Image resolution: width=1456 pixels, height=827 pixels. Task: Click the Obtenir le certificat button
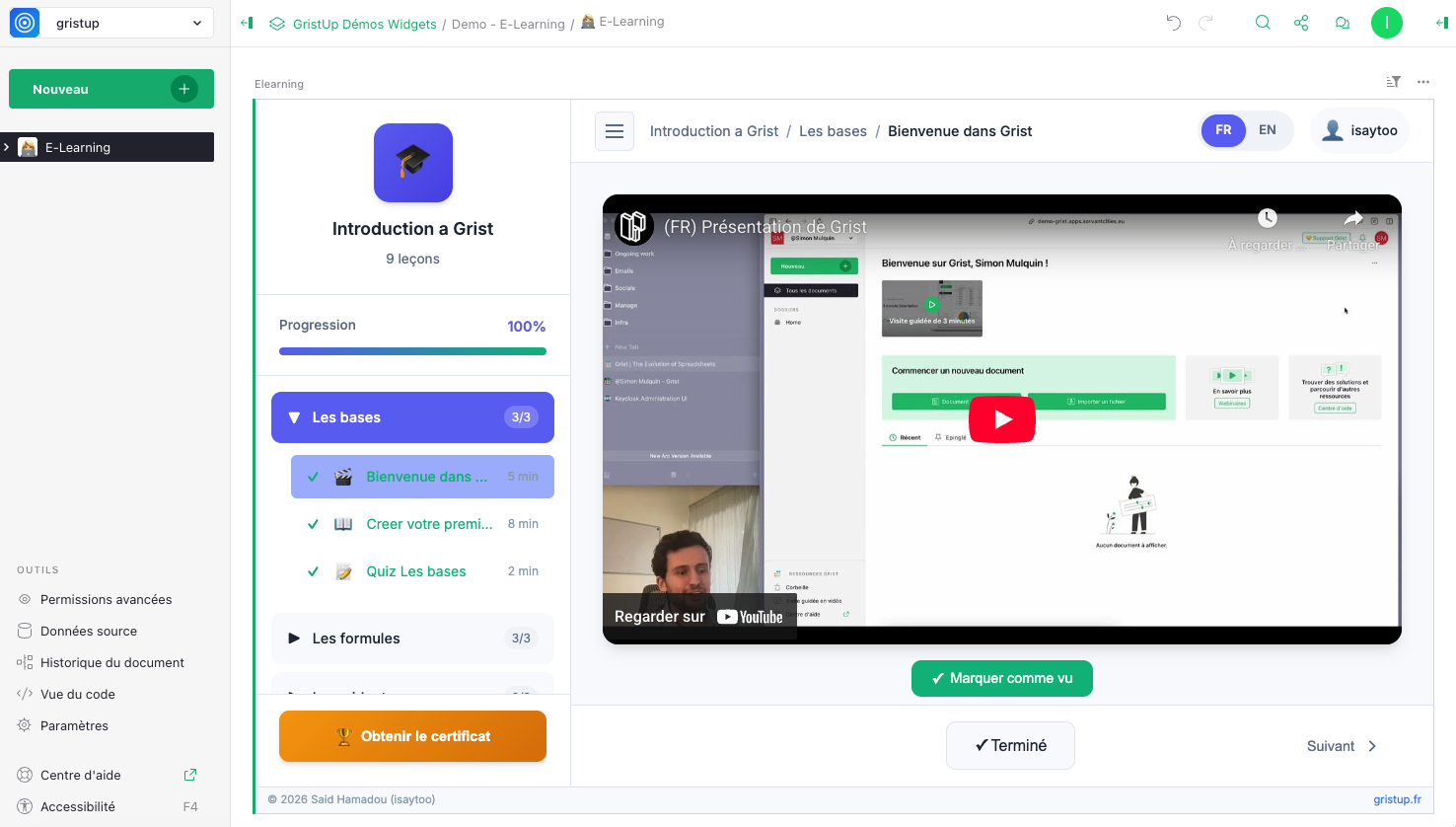click(x=412, y=736)
